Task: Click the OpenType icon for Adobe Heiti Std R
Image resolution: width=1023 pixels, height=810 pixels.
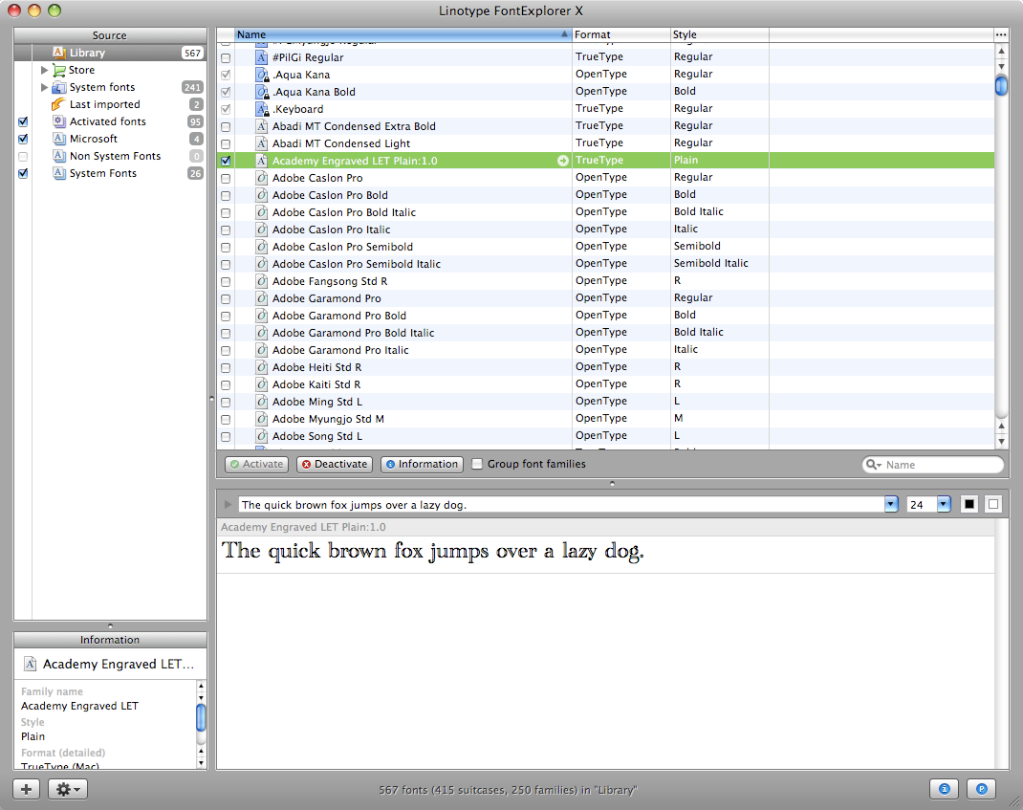Action: [x=262, y=367]
